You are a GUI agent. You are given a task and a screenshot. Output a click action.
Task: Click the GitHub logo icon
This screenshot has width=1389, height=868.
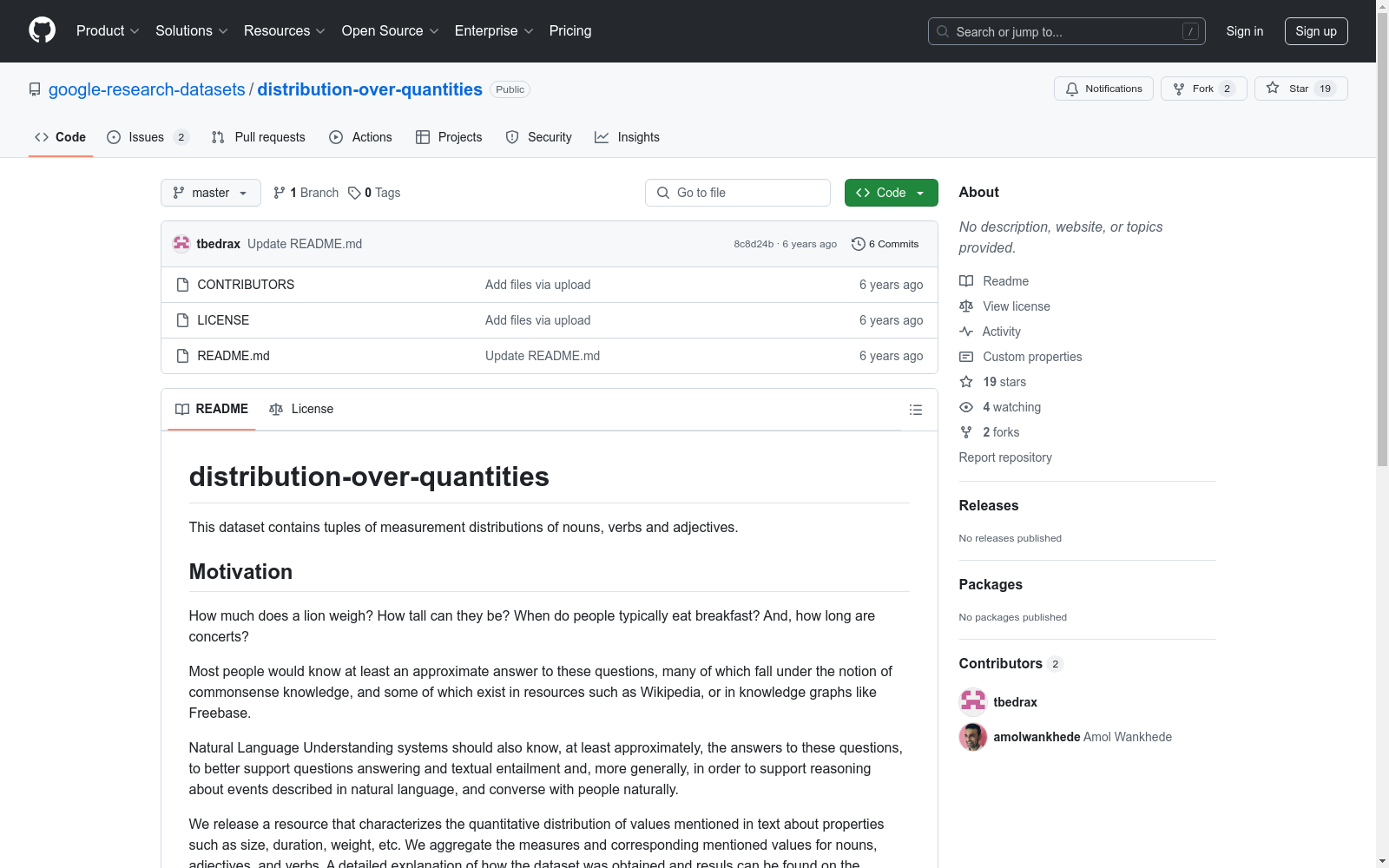coord(42,30)
